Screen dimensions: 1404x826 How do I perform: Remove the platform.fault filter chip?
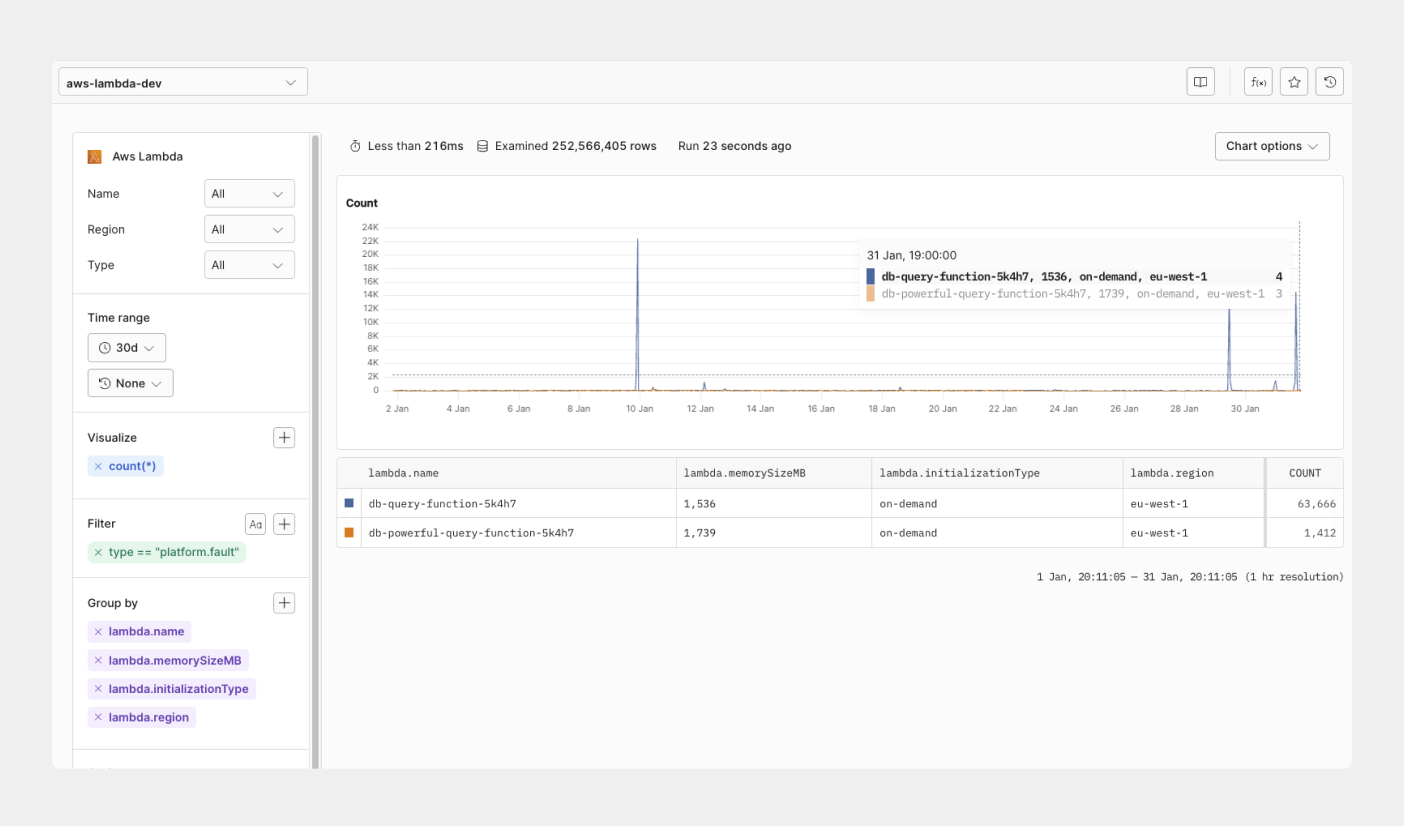[97, 551]
